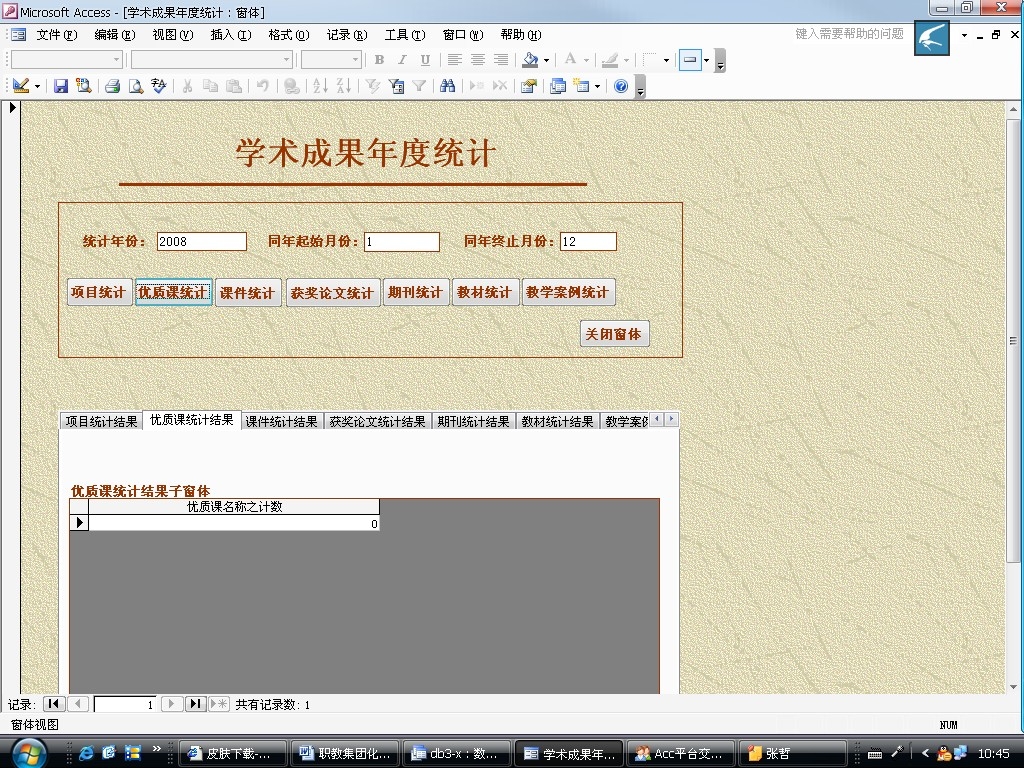Set Center alignment

pos(477,59)
